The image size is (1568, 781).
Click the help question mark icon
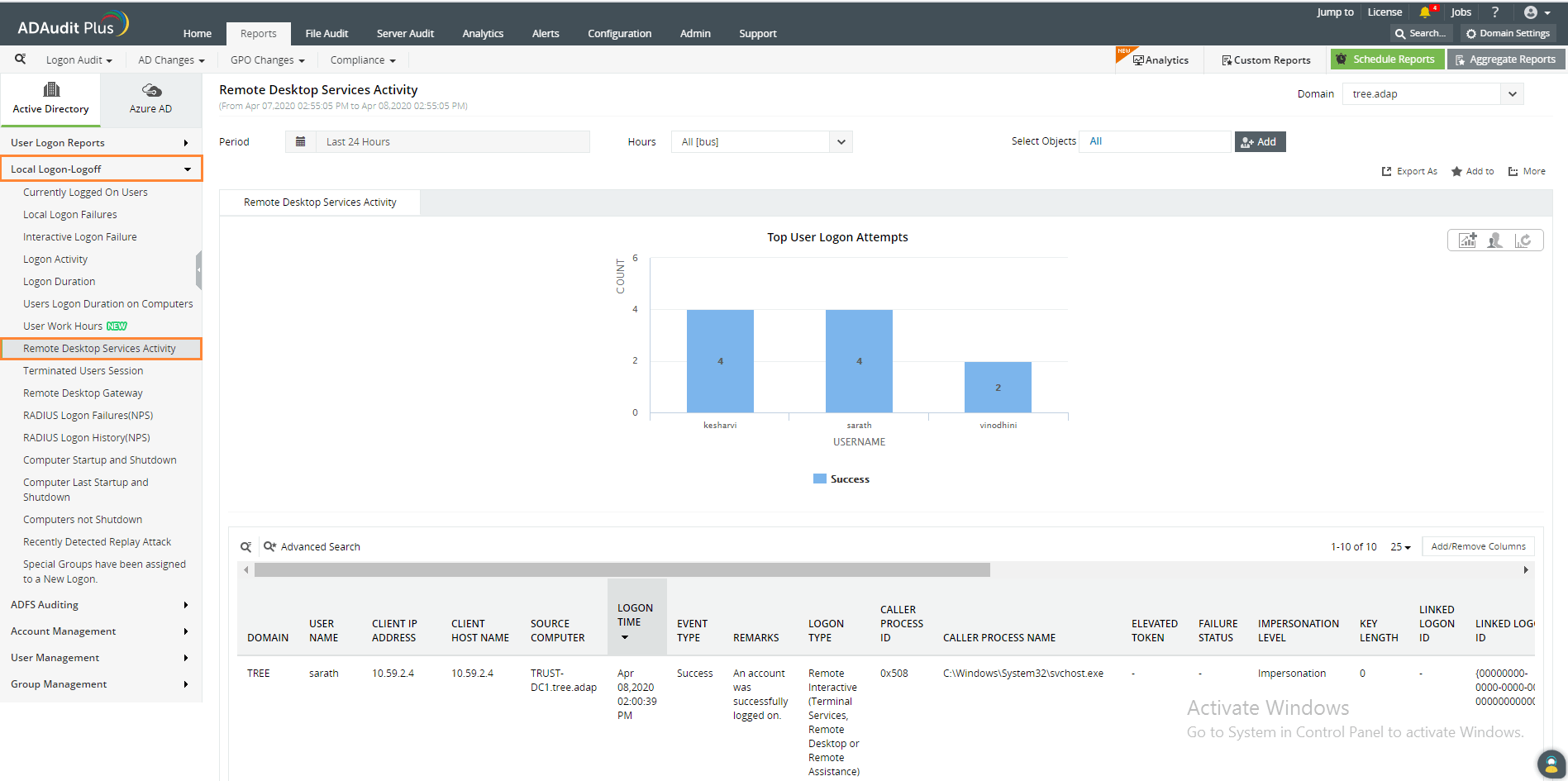point(1494,12)
